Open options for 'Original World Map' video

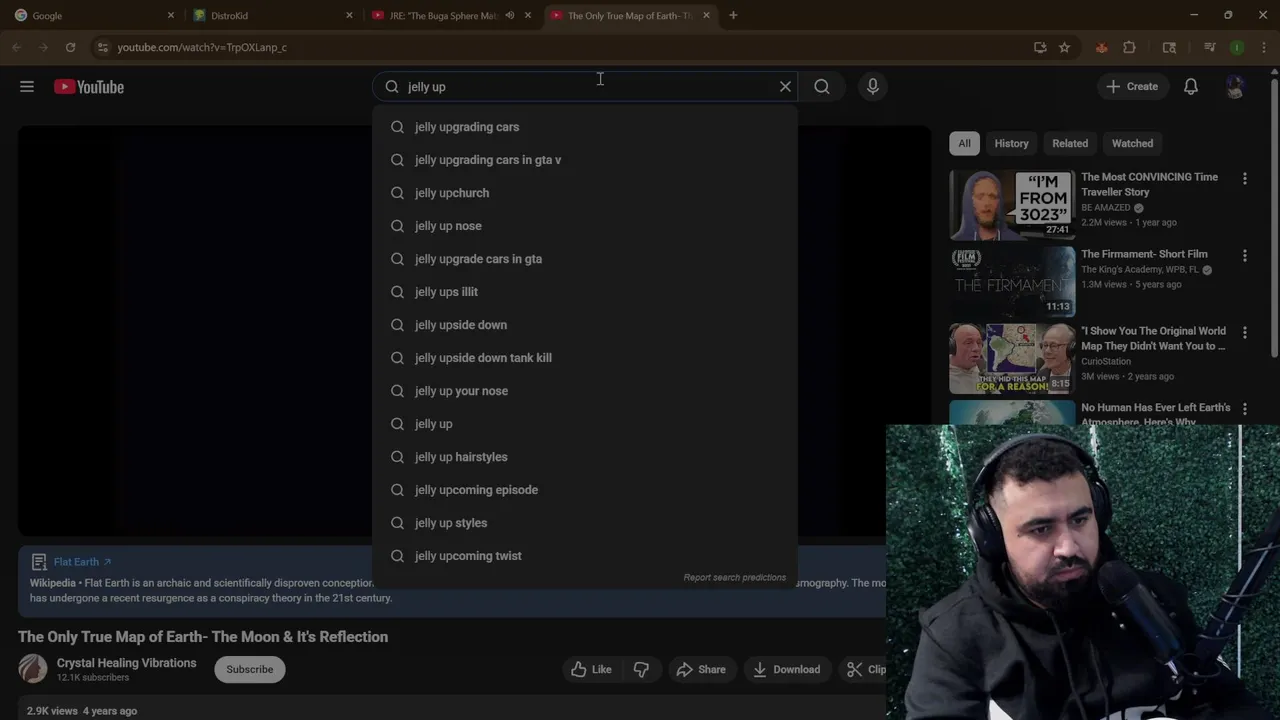pyautogui.click(x=1245, y=332)
